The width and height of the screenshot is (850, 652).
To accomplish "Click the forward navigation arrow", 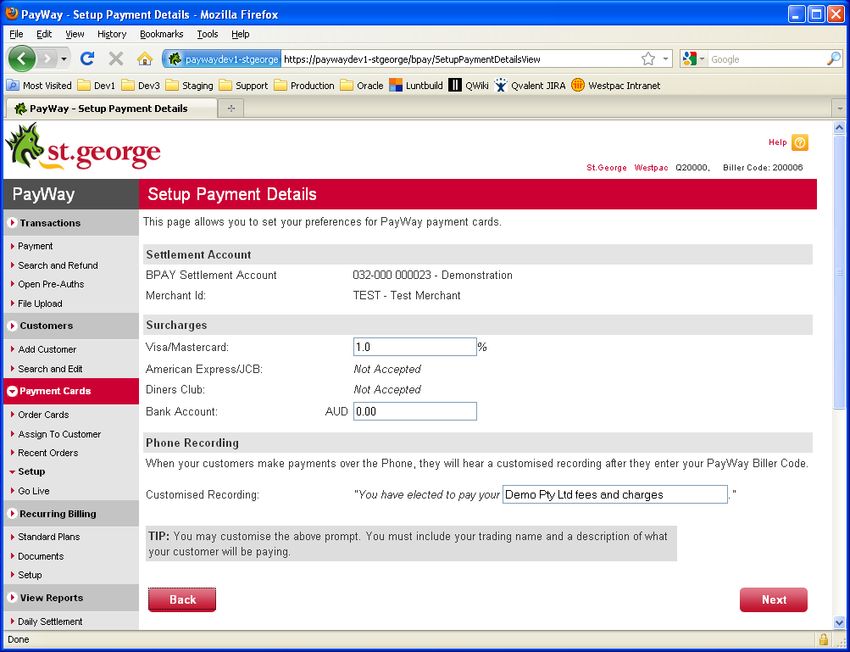I will [x=47, y=59].
